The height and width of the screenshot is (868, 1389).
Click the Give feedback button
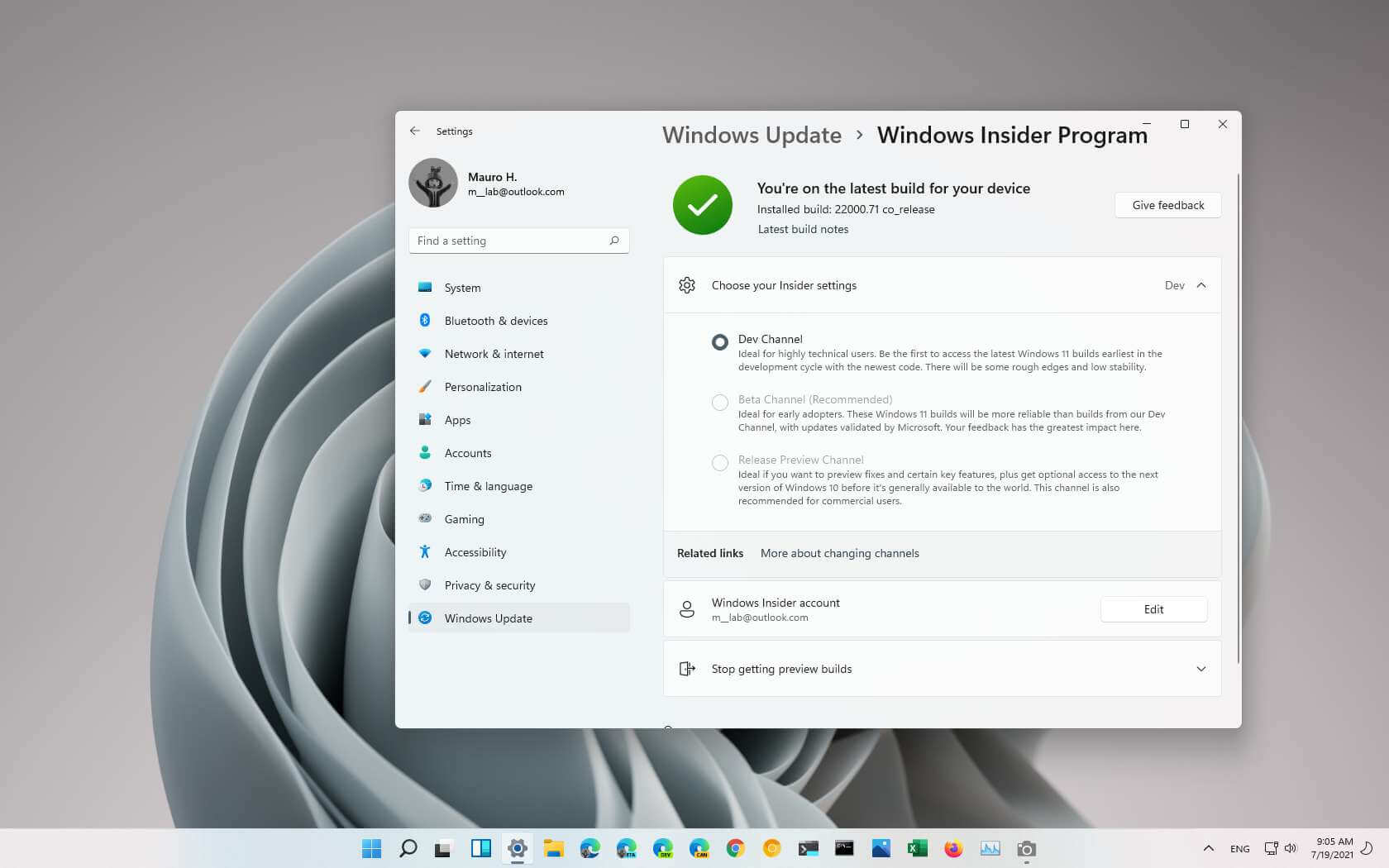(x=1167, y=205)
